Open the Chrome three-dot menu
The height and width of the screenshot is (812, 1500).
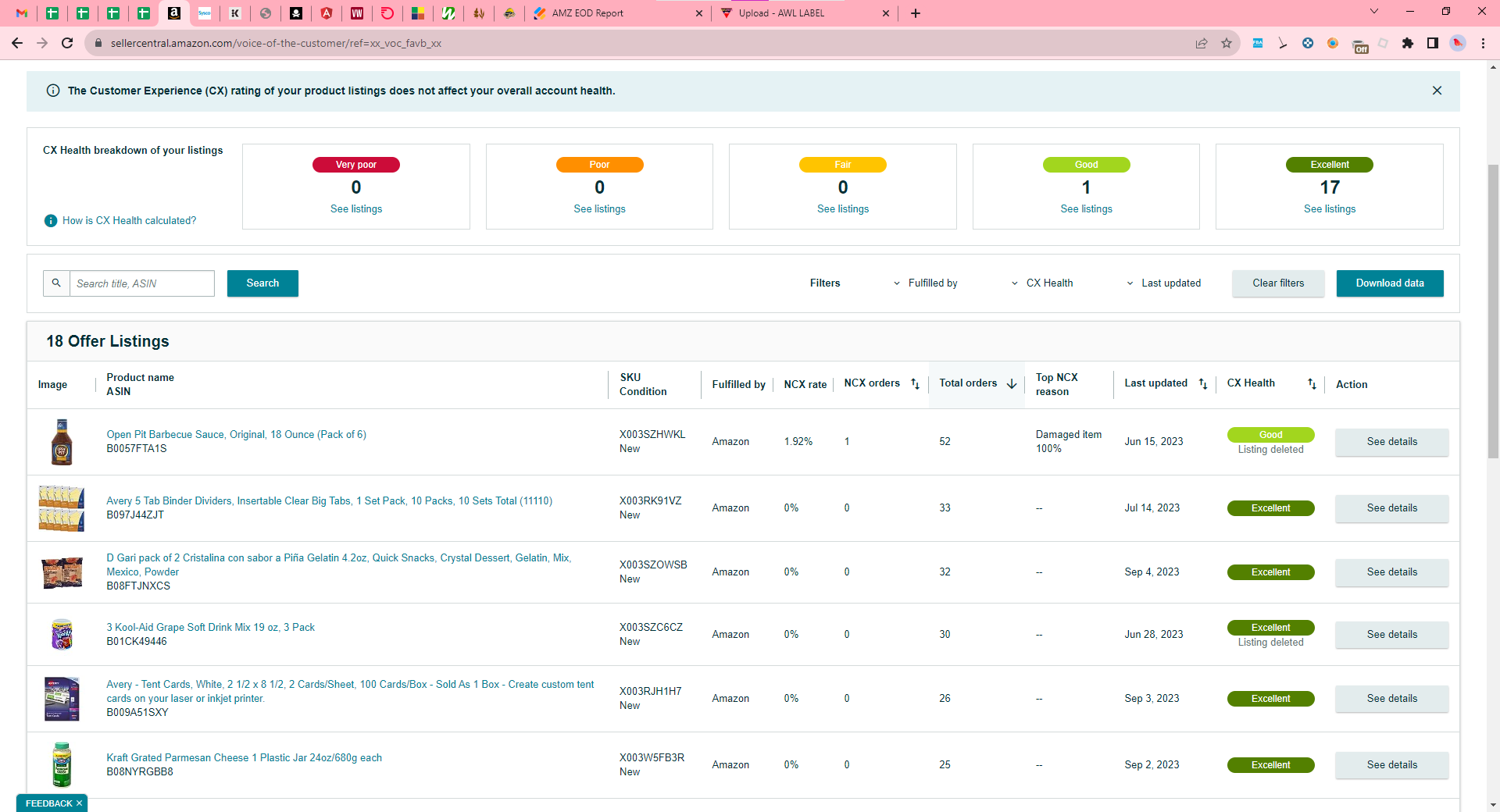pos(1483,43)
